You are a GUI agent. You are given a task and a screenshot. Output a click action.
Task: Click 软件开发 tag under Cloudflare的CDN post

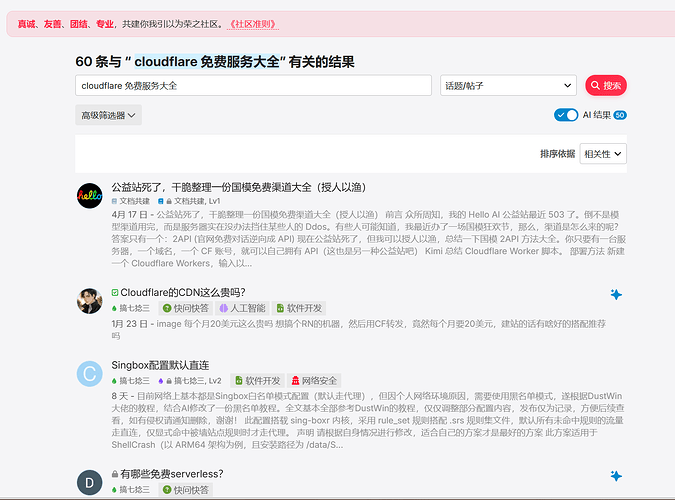click(x=299, y=308)
